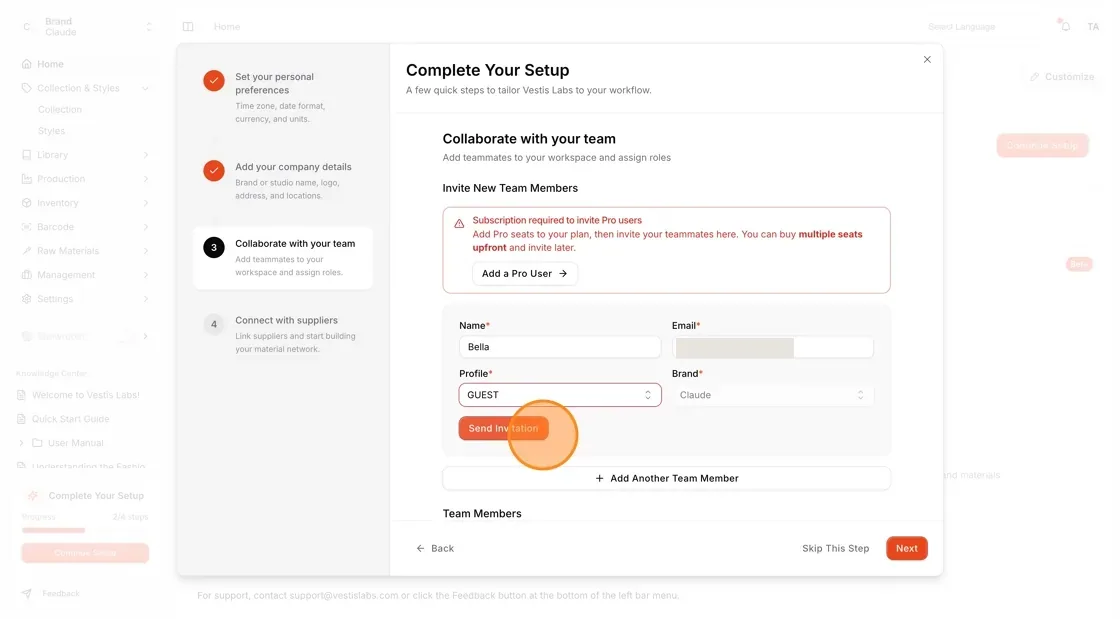Select step 3 'Collaborate with your team'
Image resolution: width=1120 pixels, height=619 pixels.
click(284, 258)
